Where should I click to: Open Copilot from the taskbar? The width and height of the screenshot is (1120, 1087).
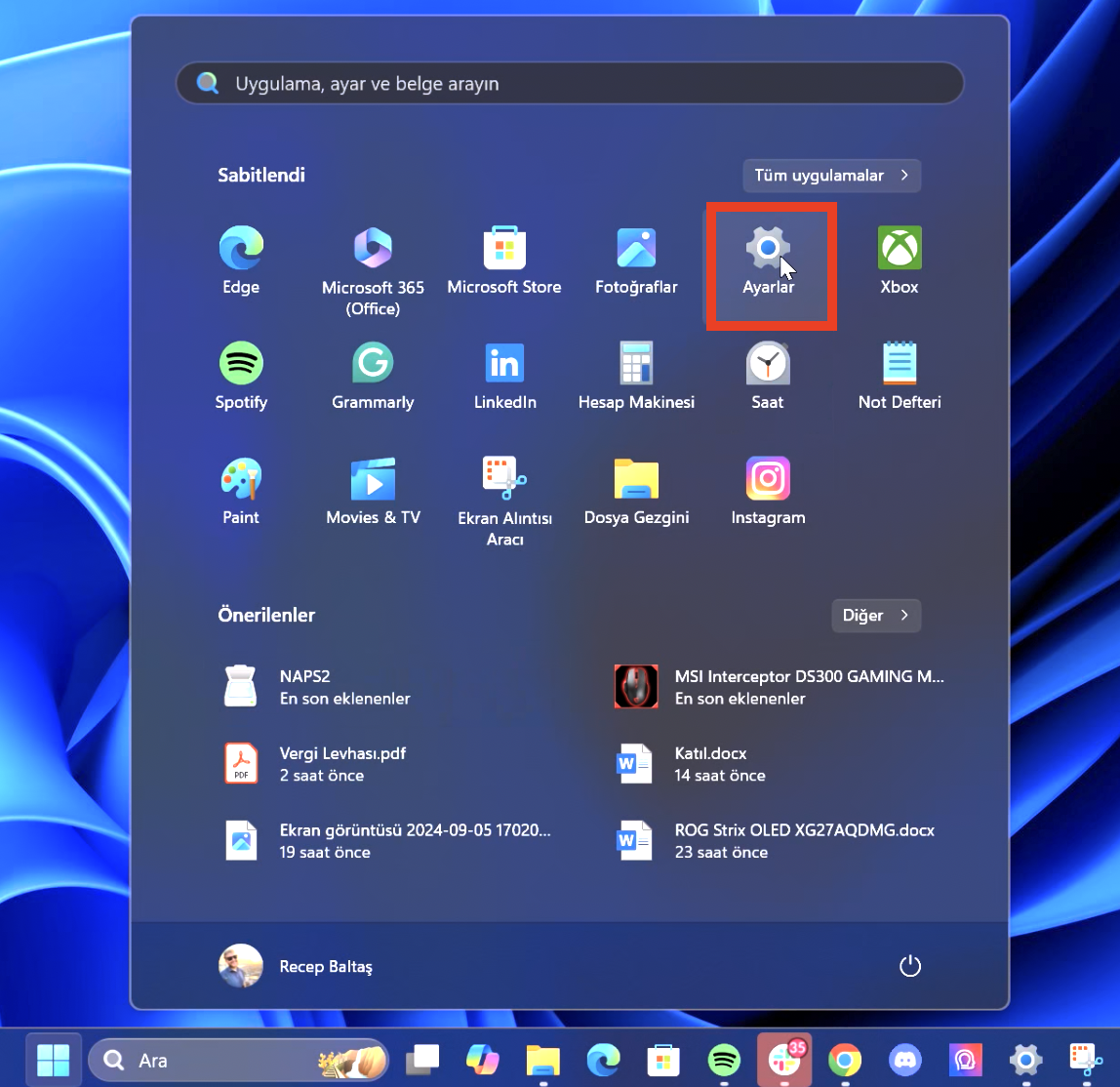pos(483,1060)
